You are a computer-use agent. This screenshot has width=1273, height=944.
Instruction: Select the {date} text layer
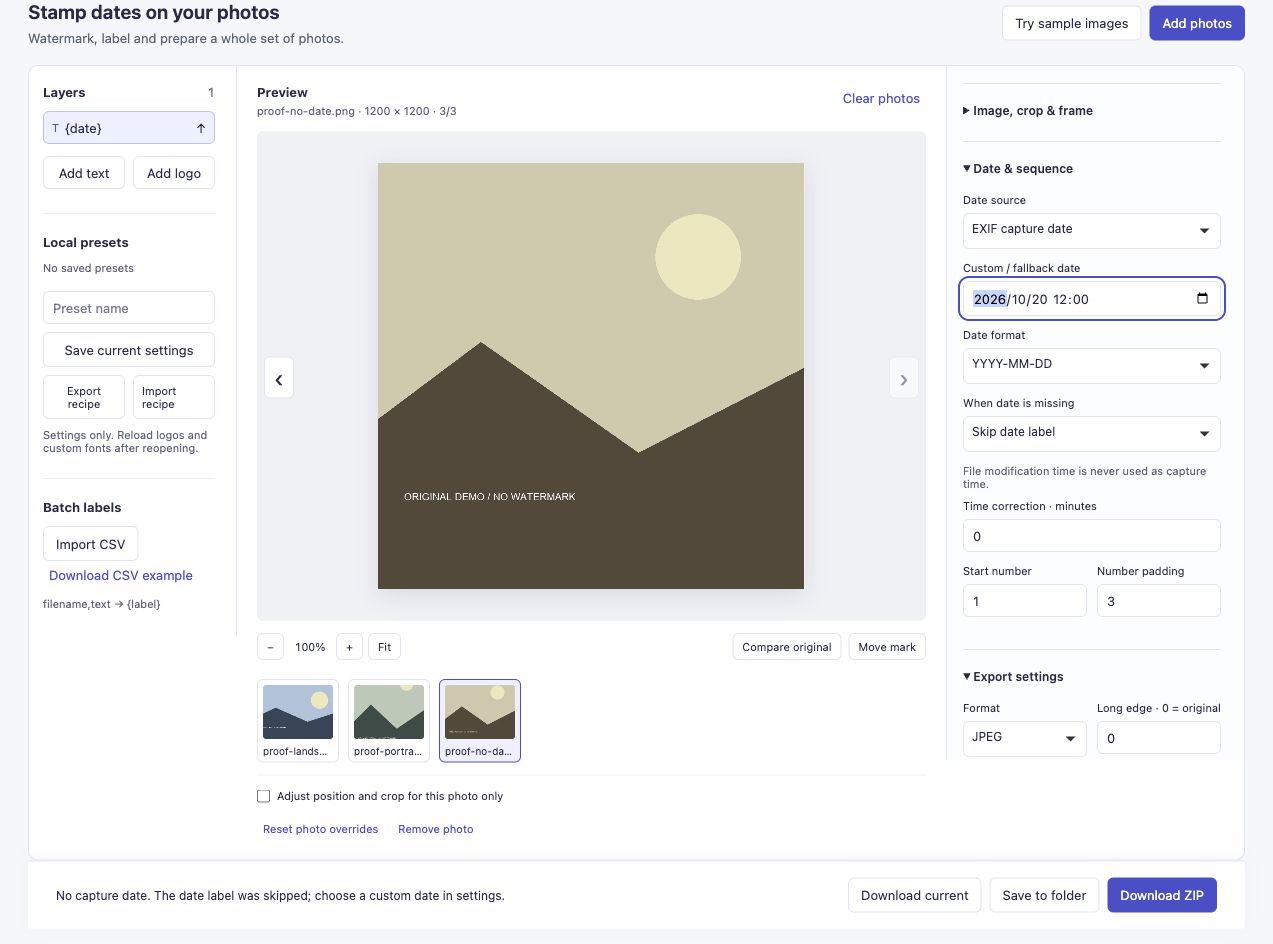[x=129, y=128]
